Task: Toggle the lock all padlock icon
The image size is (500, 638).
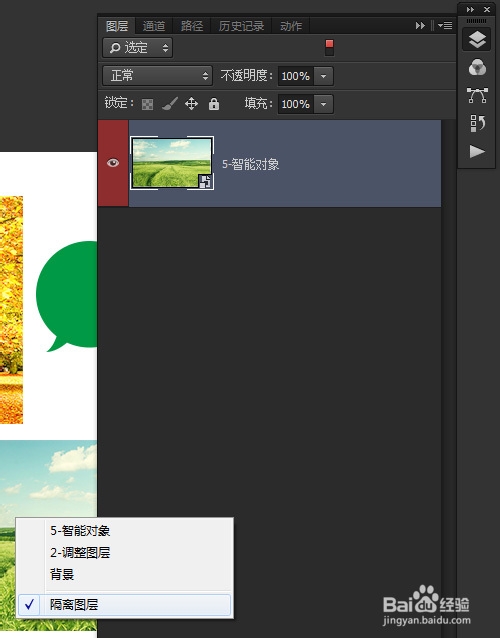Action: pos(214,104)
